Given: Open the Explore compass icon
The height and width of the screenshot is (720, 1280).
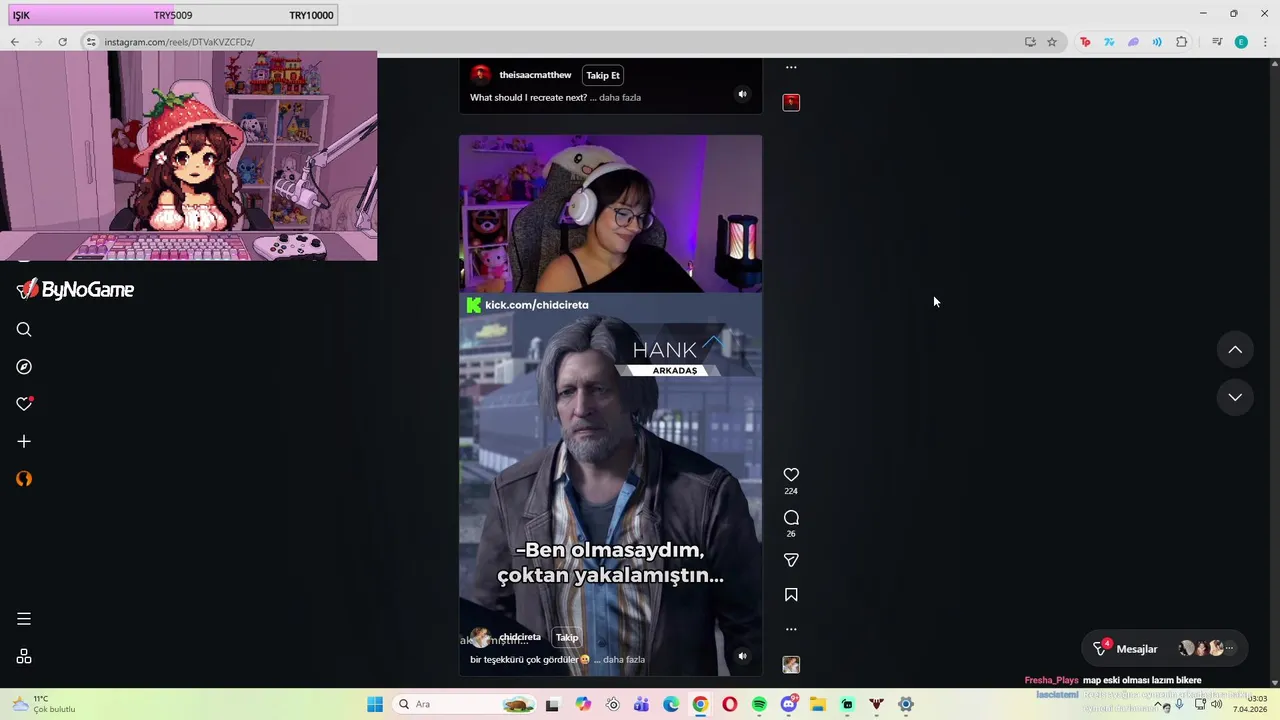Looking at the screenshot, I should click(24, 367).
